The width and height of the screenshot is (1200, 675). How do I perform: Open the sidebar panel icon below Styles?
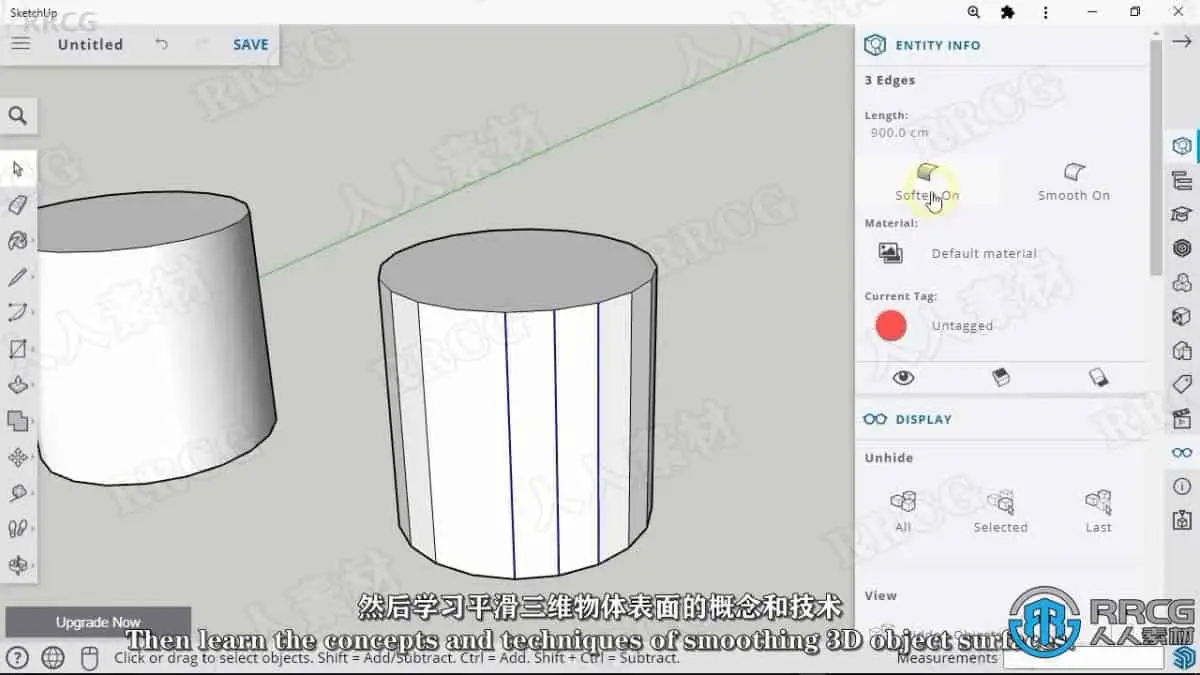click(x=1182, y=350)
